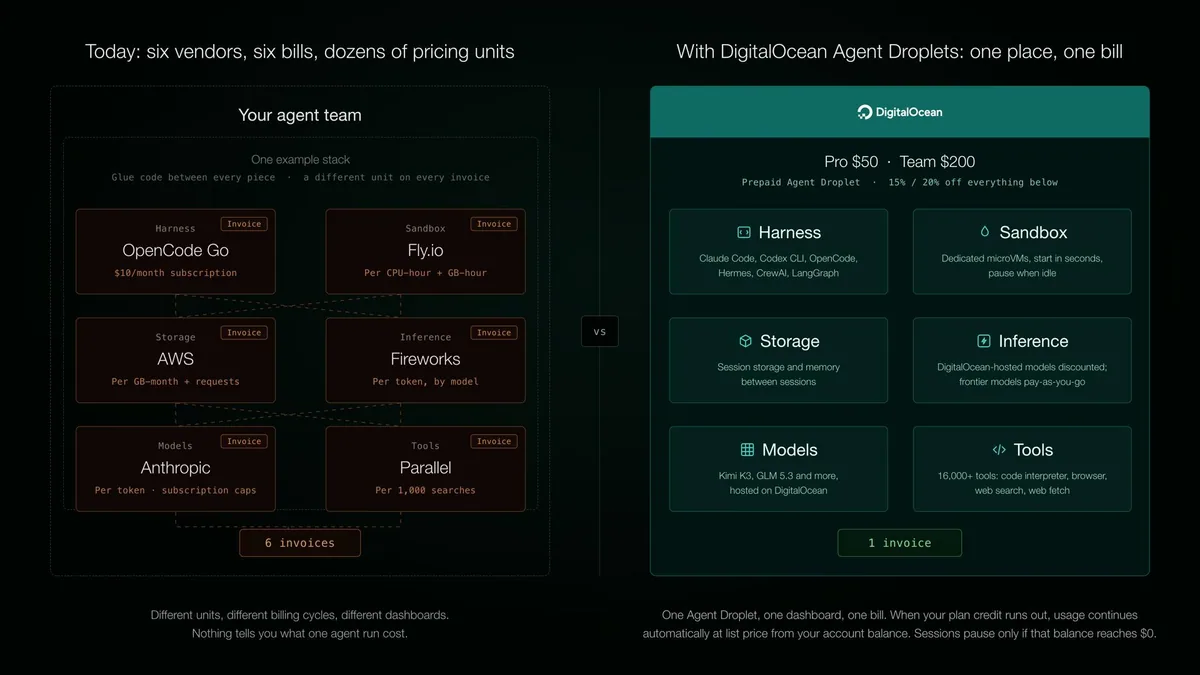Image resolution: width=1200 pixels, height=675 pixels.
Task: Click the 'Today: six vendors, six bills' headline
Action: [300, 51]
